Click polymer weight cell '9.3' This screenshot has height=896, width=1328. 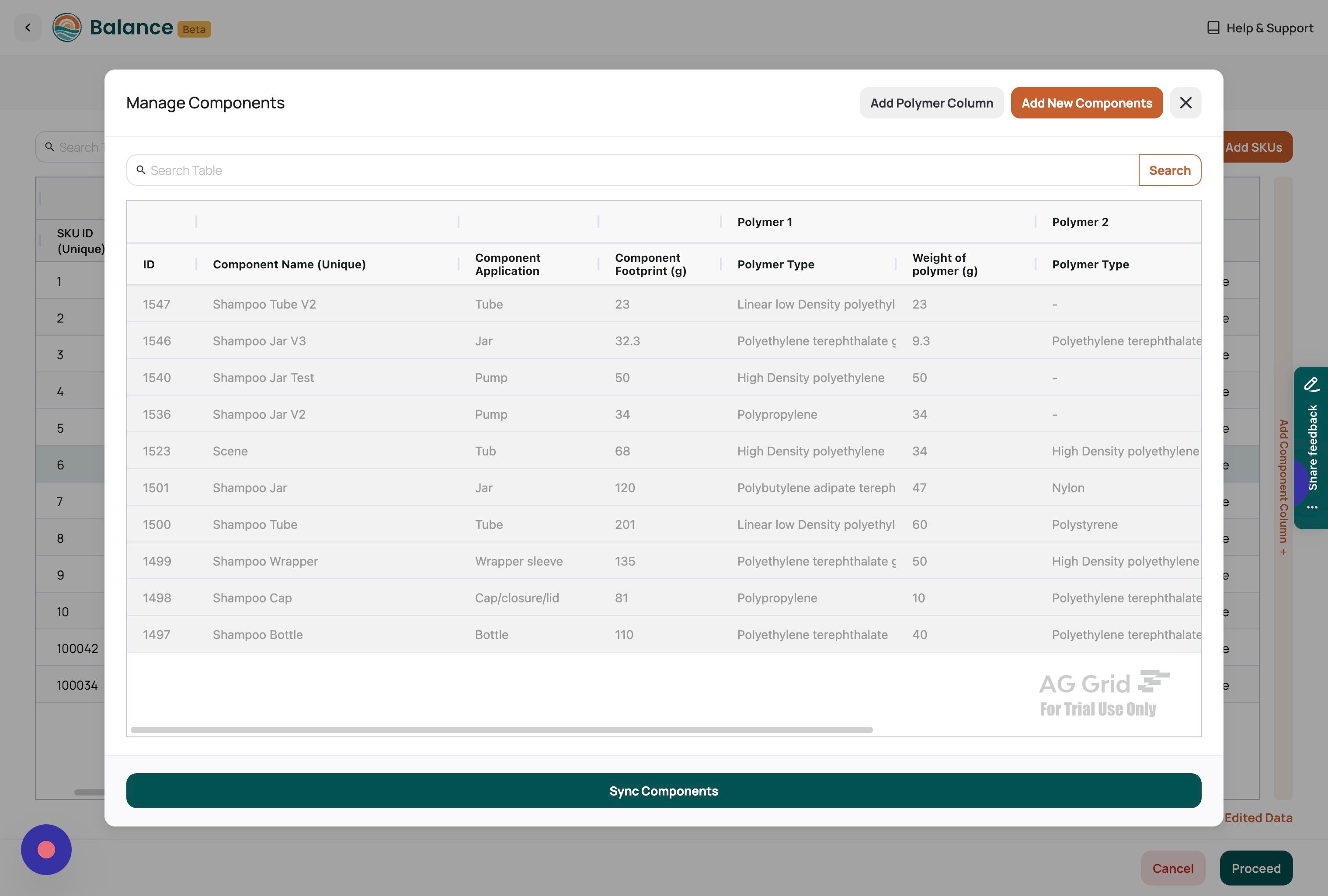pos(921,341)
